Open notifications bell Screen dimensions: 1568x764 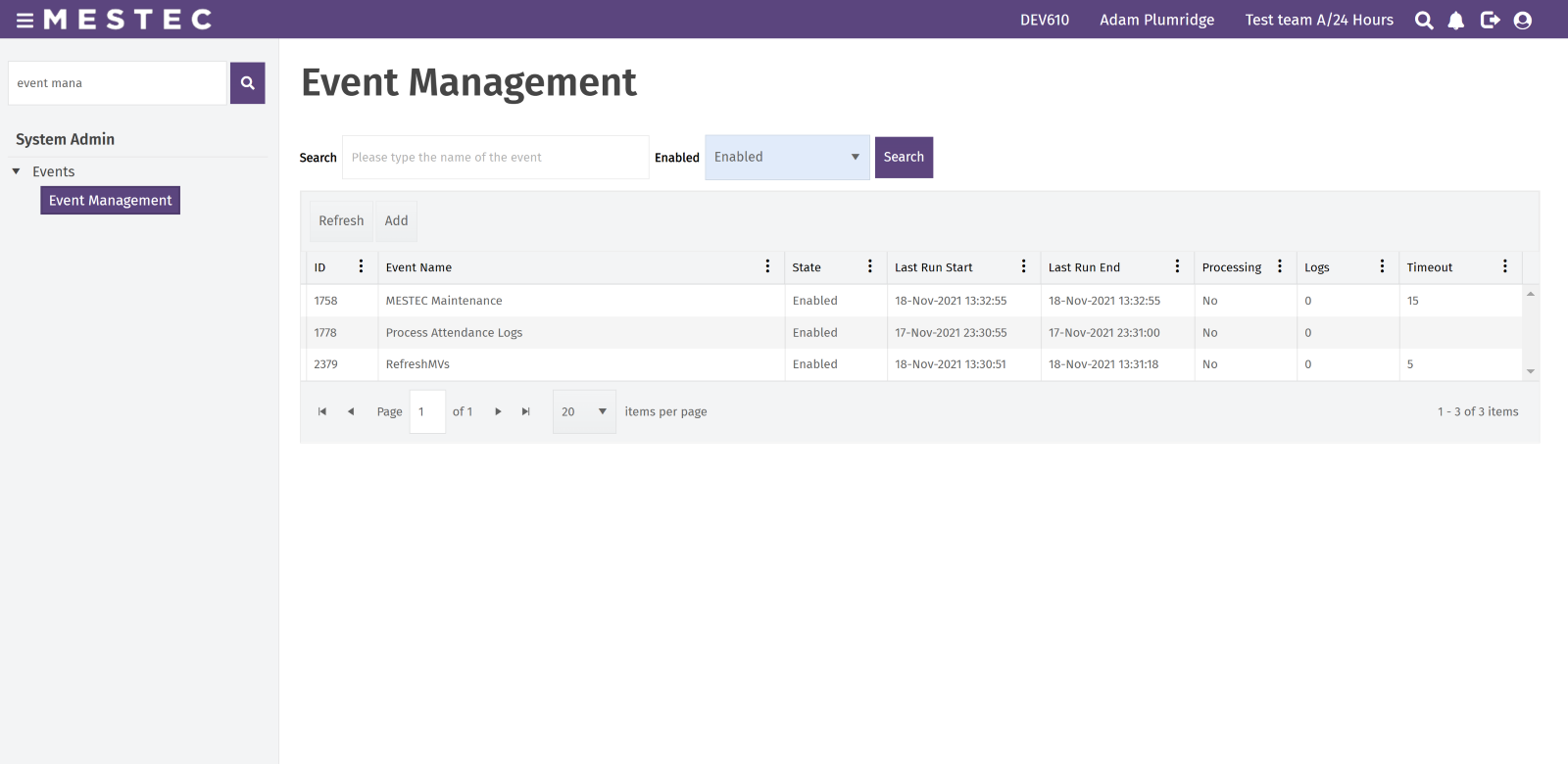pyautogui.click(x=1456, y=21)
